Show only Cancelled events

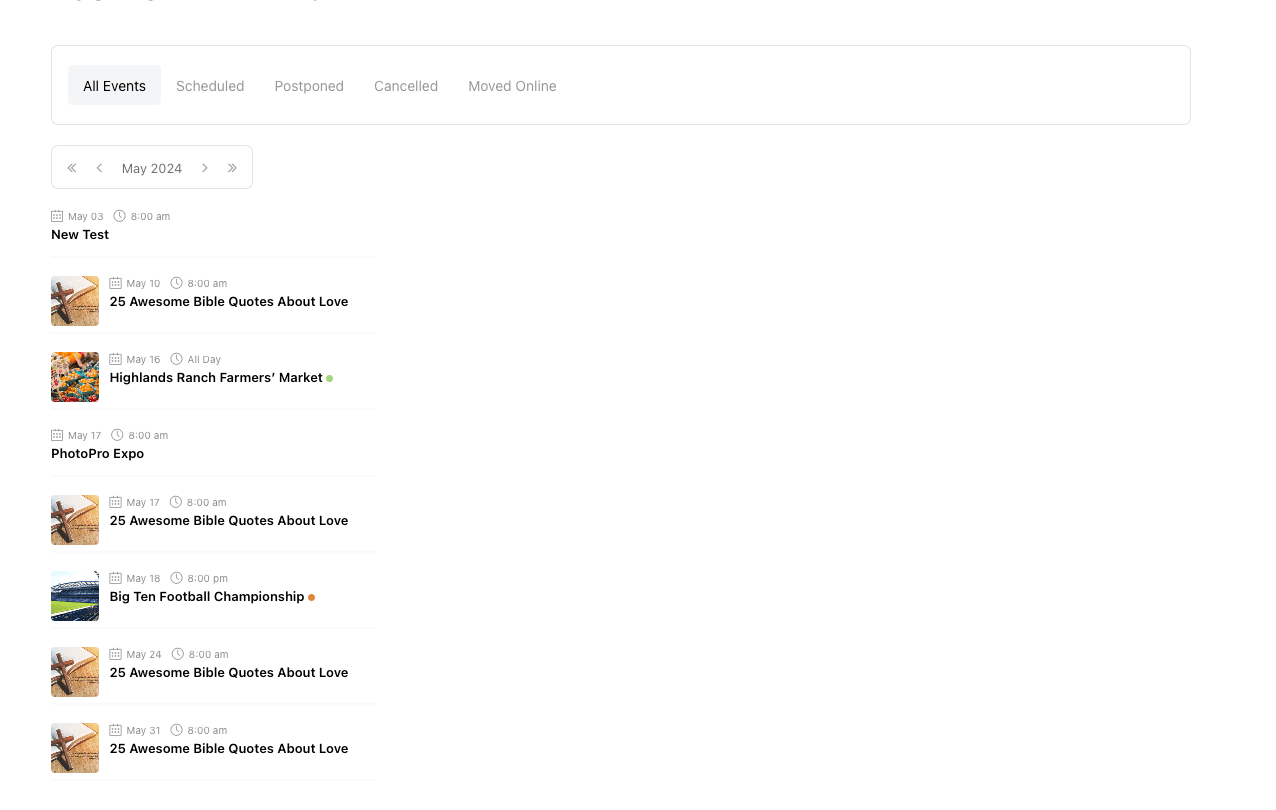[406, 86]
